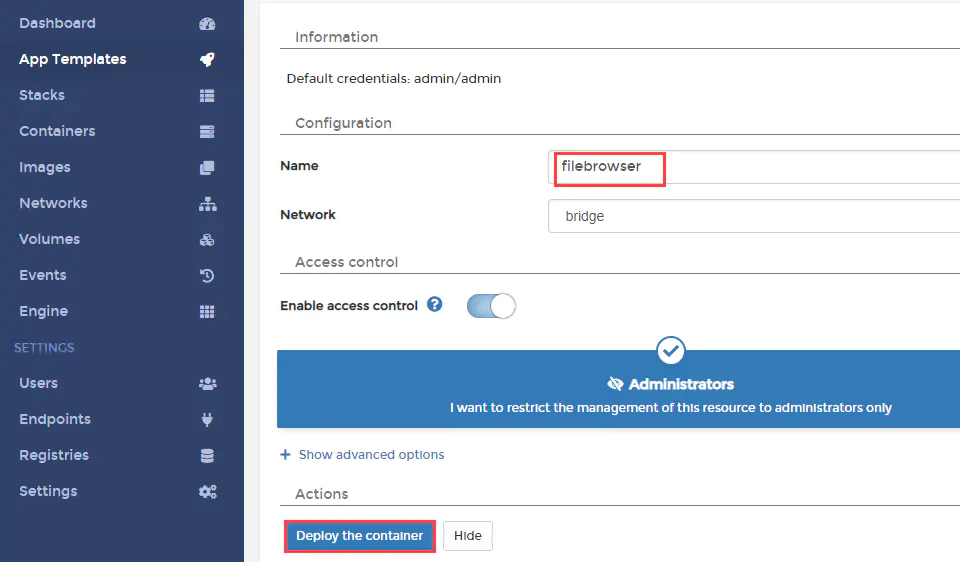The height and width of the screenshot is (562, 960).
Task: Open Users in the sidebar
Action: coord(38,383)
